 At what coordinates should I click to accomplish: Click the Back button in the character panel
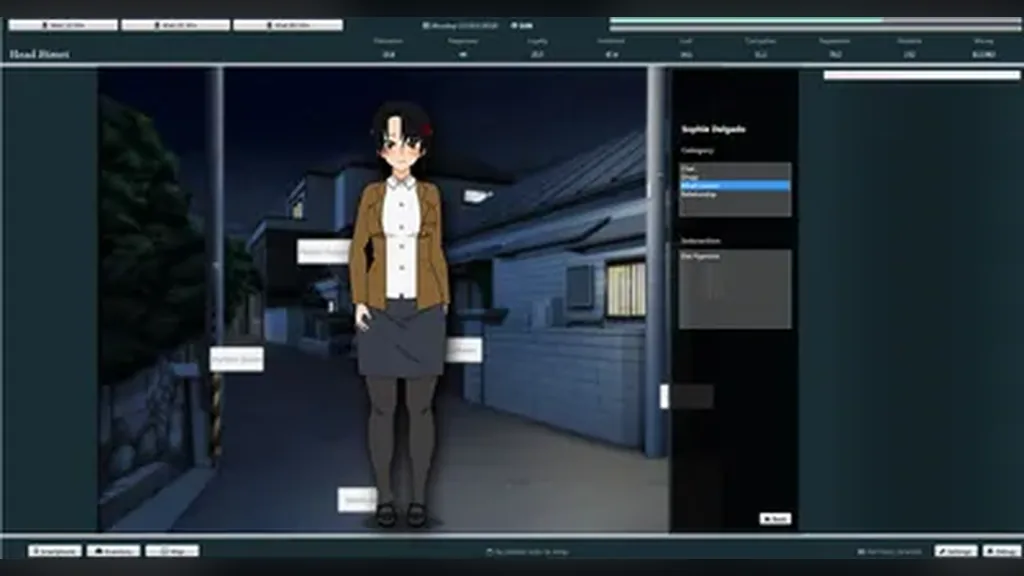coord(775,519)
